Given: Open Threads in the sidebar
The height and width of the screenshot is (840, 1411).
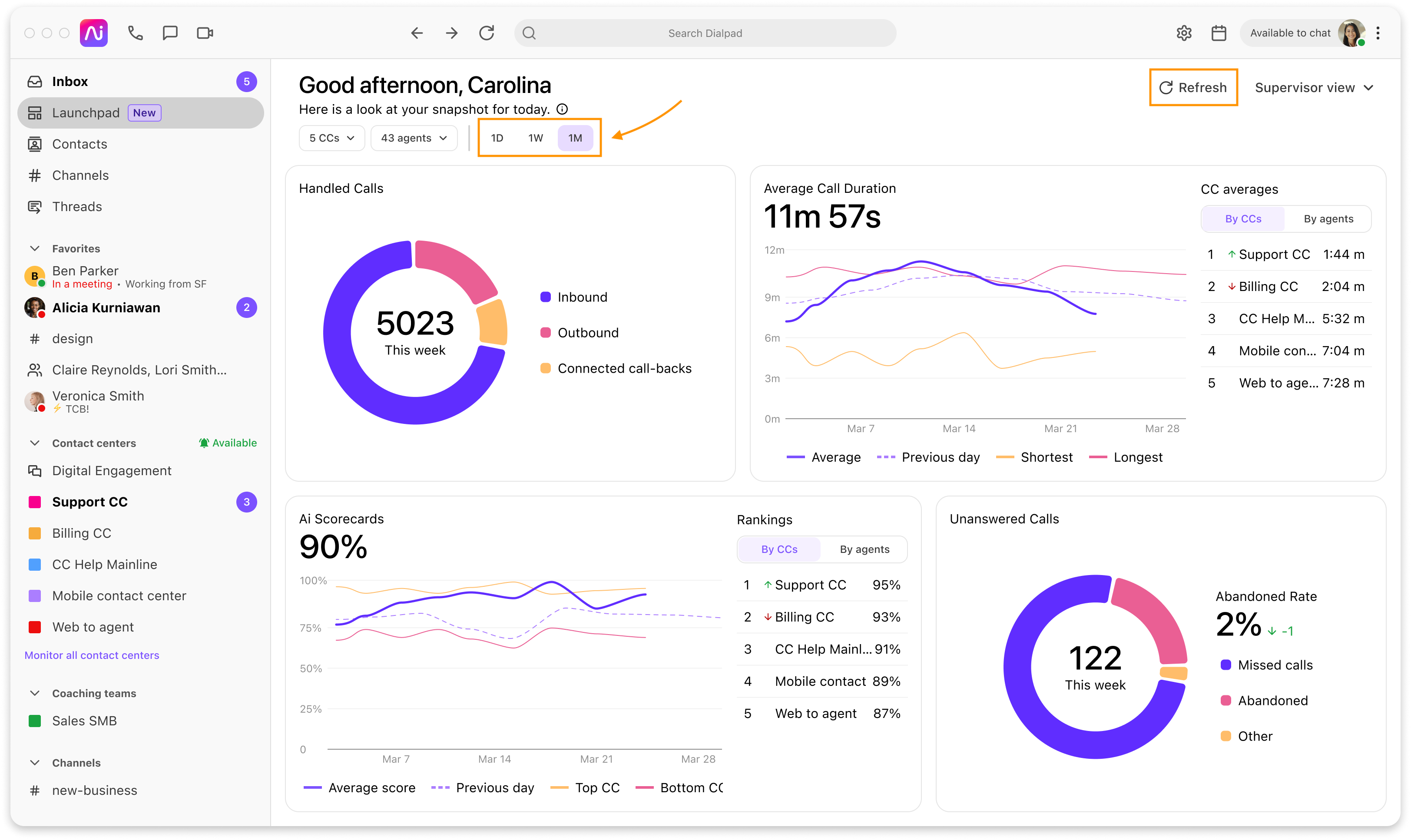Looking at the screenshot, I should [140, 206].
